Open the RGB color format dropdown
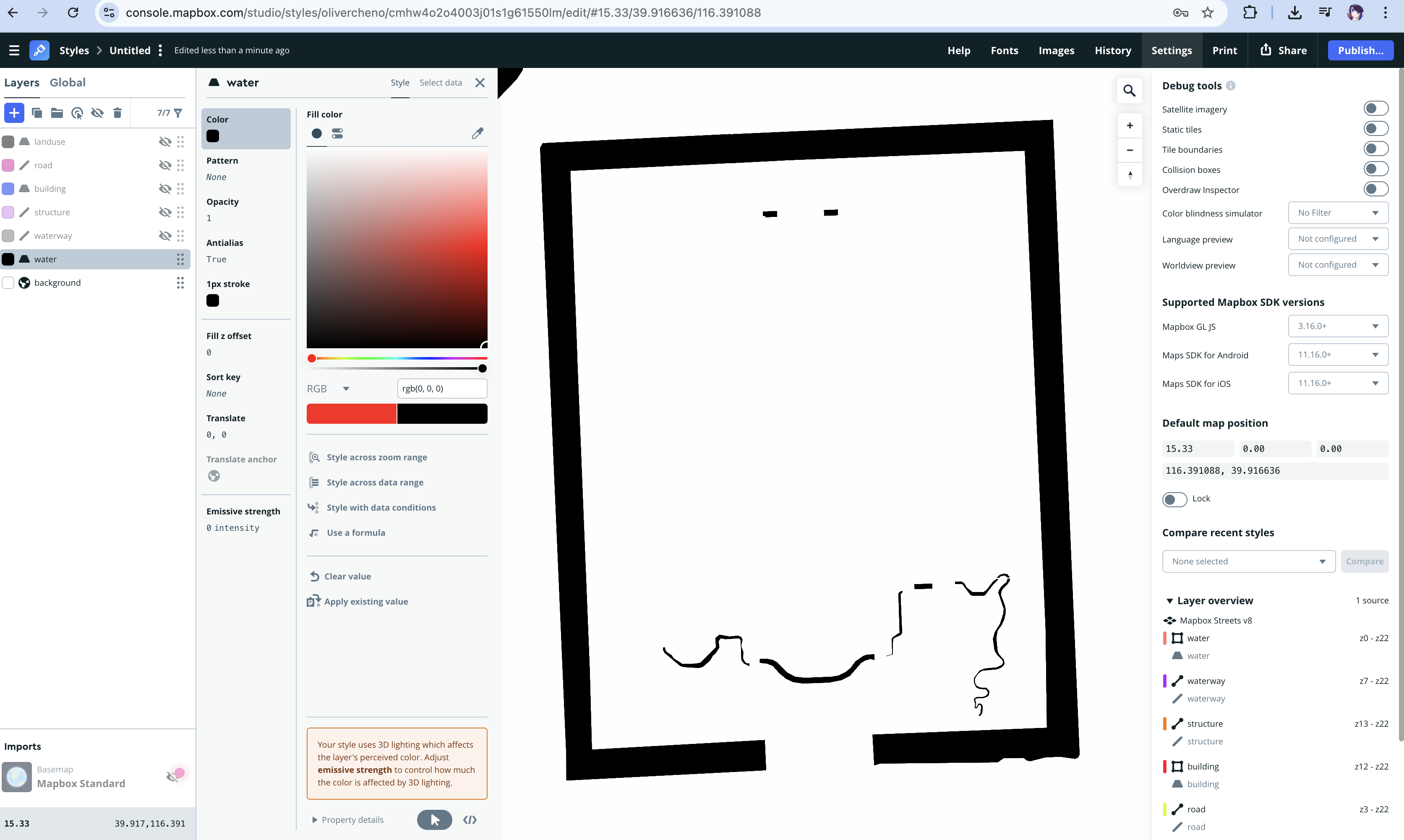Viewport: 1404px width, 840px height. click(x=328, y=389)
